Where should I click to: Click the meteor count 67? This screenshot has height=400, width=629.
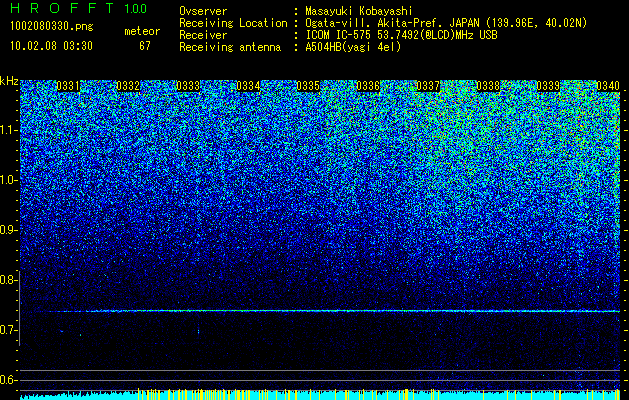click(x=145, y=46)
